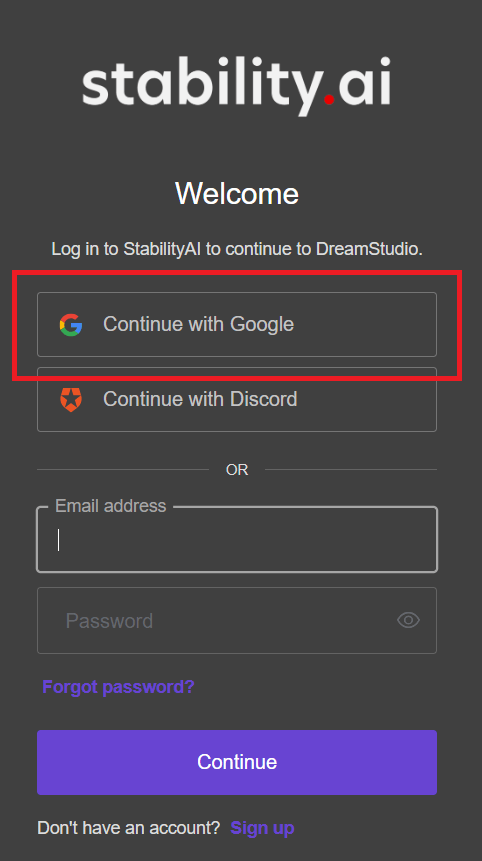This screenshot has width=482, height=861.
Task: Choose Continue with Discord
Action: [237, 399]
